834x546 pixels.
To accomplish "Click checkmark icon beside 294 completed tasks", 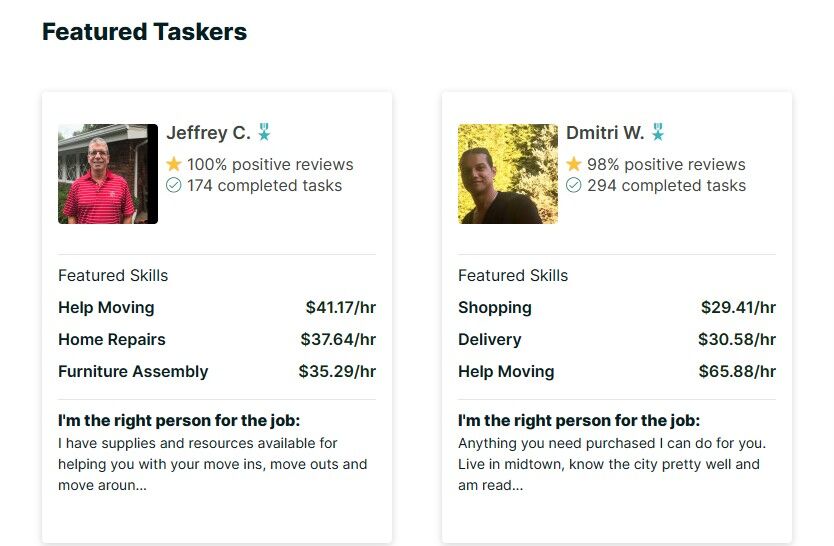I will (574, 185).
